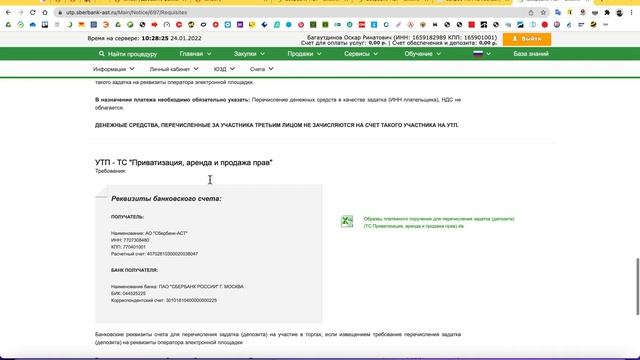This screenshot has width=640, height=360.
Task: Expand the Главная menu
Action: click(195, 54)
